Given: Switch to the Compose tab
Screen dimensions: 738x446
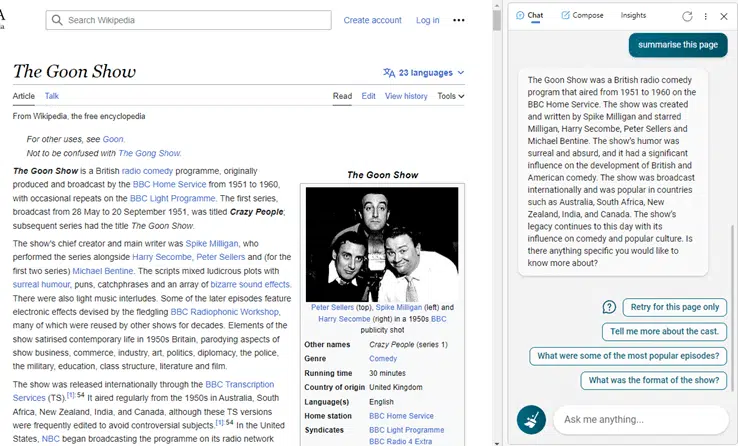Looking at the screenshot, I should pyautogui.click(x=582, y=16).
